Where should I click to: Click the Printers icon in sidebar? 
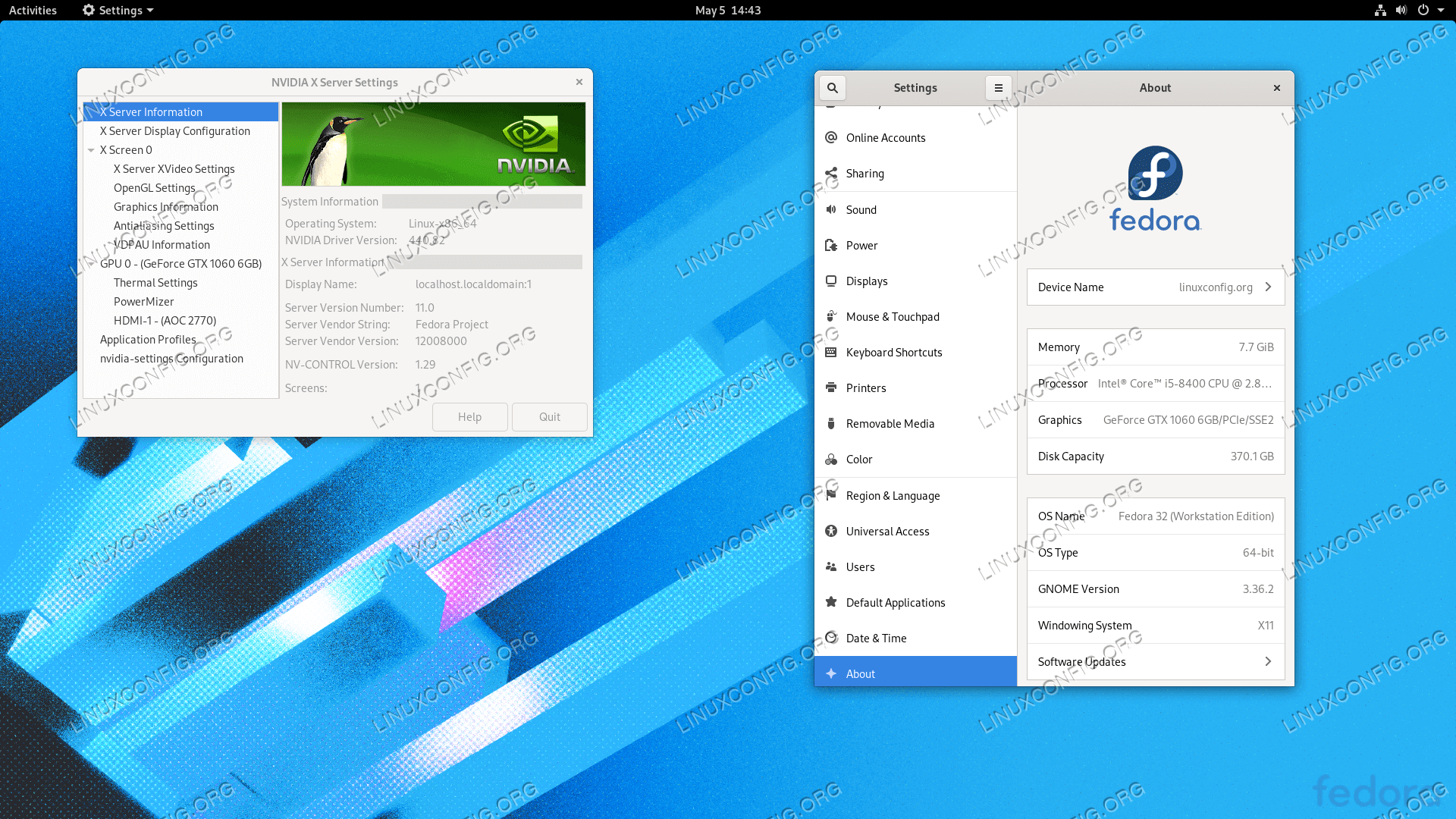tap(831, 388)
